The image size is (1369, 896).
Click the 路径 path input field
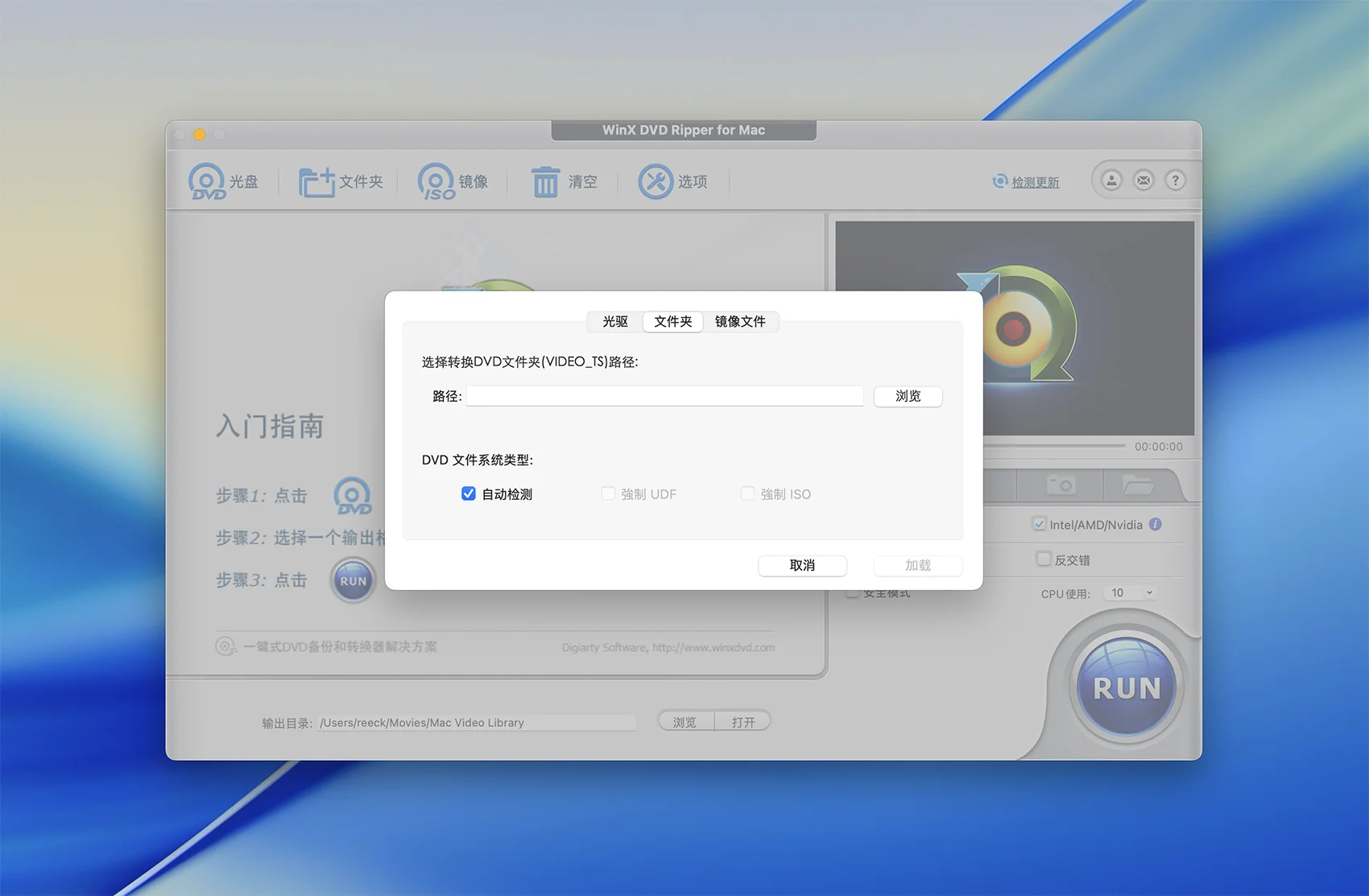point(664,396)
